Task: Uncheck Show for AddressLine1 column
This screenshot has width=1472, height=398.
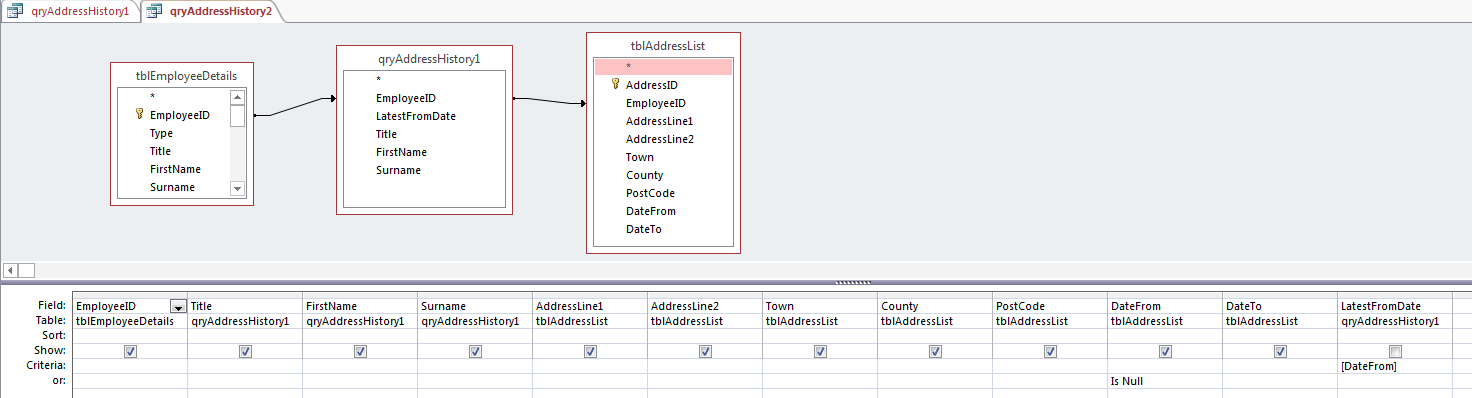Action: click(x=590, y=351)
